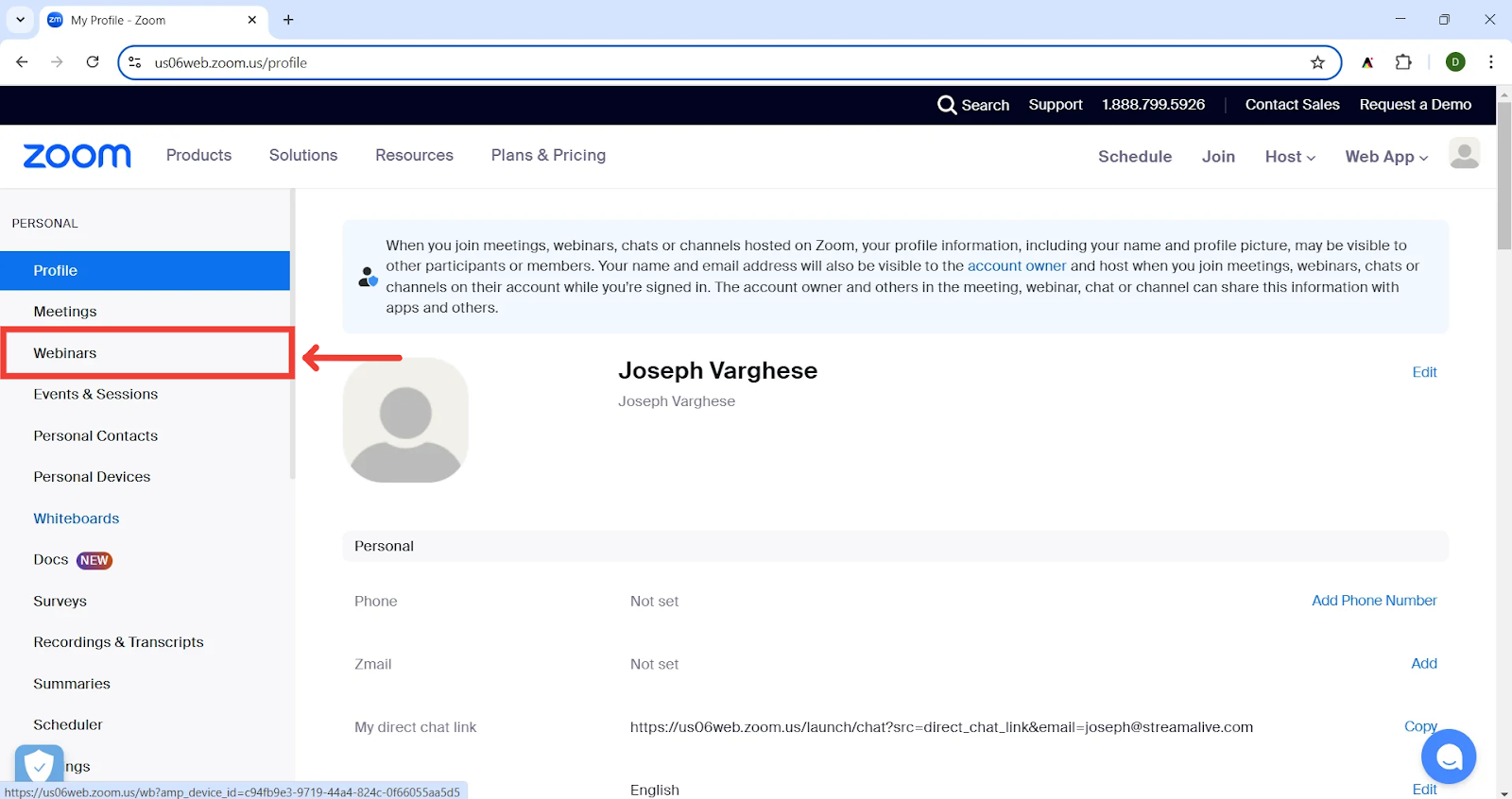1512x799 pixels.
Task: Click the colored A extension icon
Action: 1367,62
